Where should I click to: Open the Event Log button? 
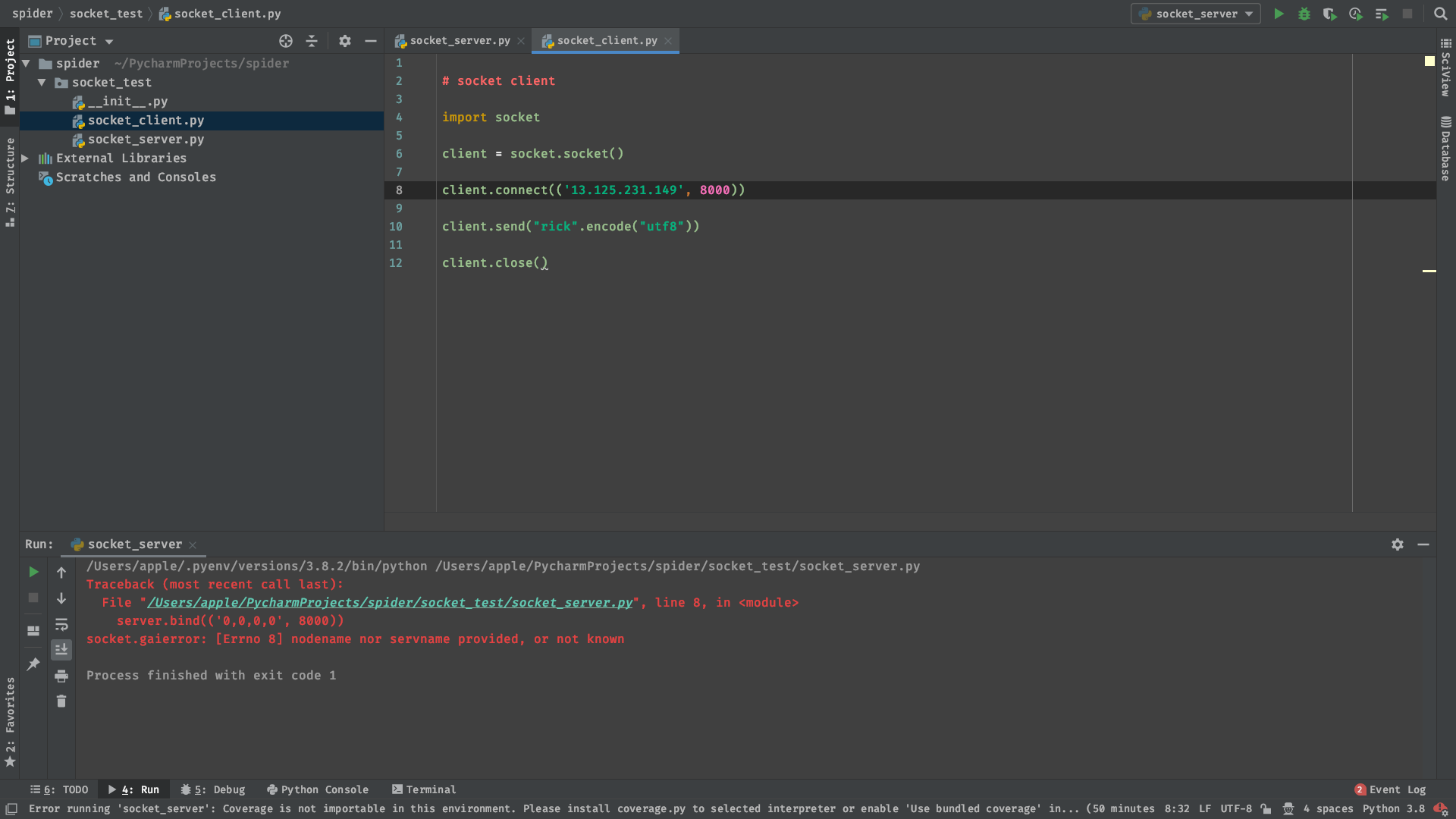click(x=1390, y=789)
